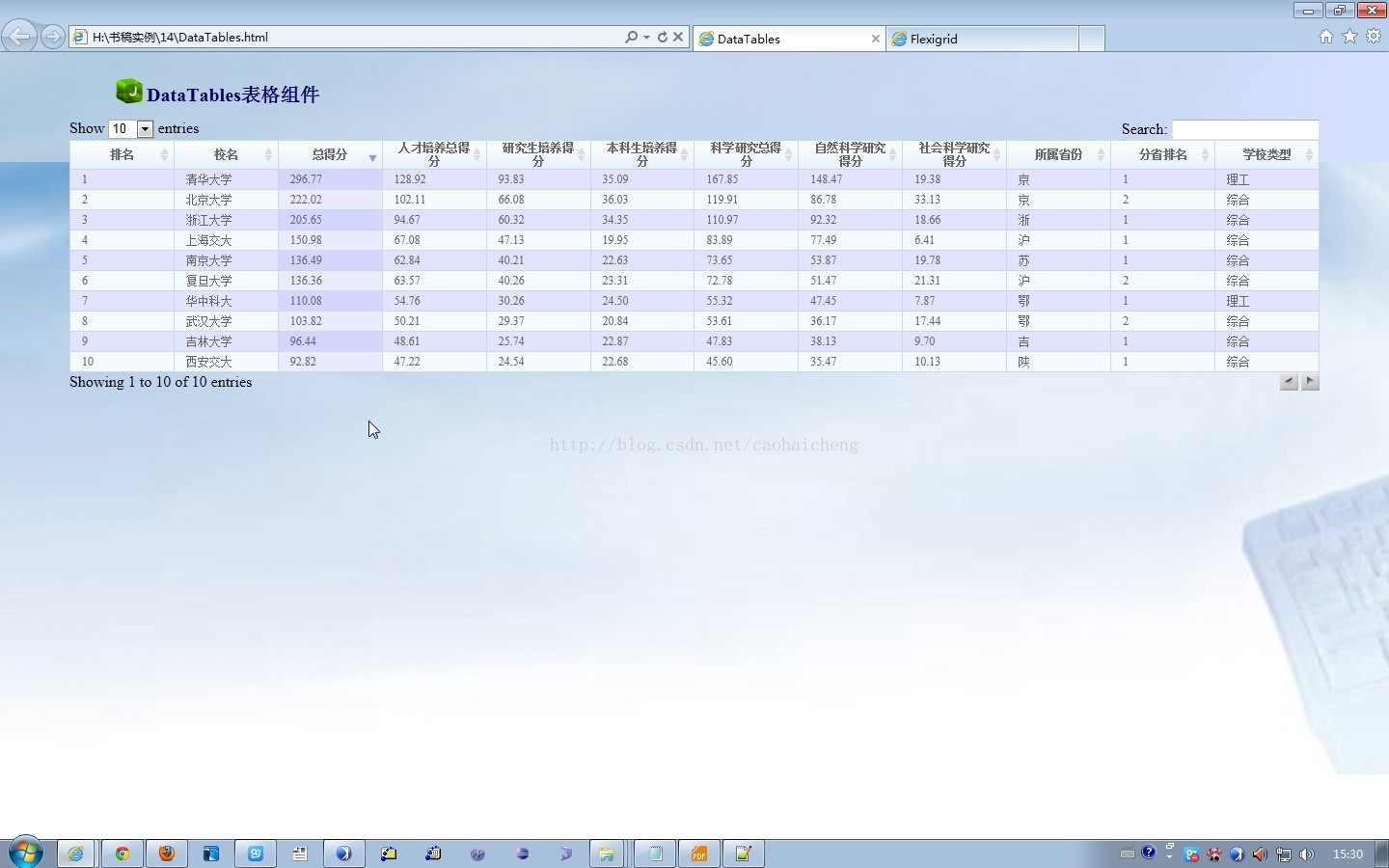Toggle sort on 总得分 column header
The width and height of the screenshot is (1389, 868).
click(330, 154)
